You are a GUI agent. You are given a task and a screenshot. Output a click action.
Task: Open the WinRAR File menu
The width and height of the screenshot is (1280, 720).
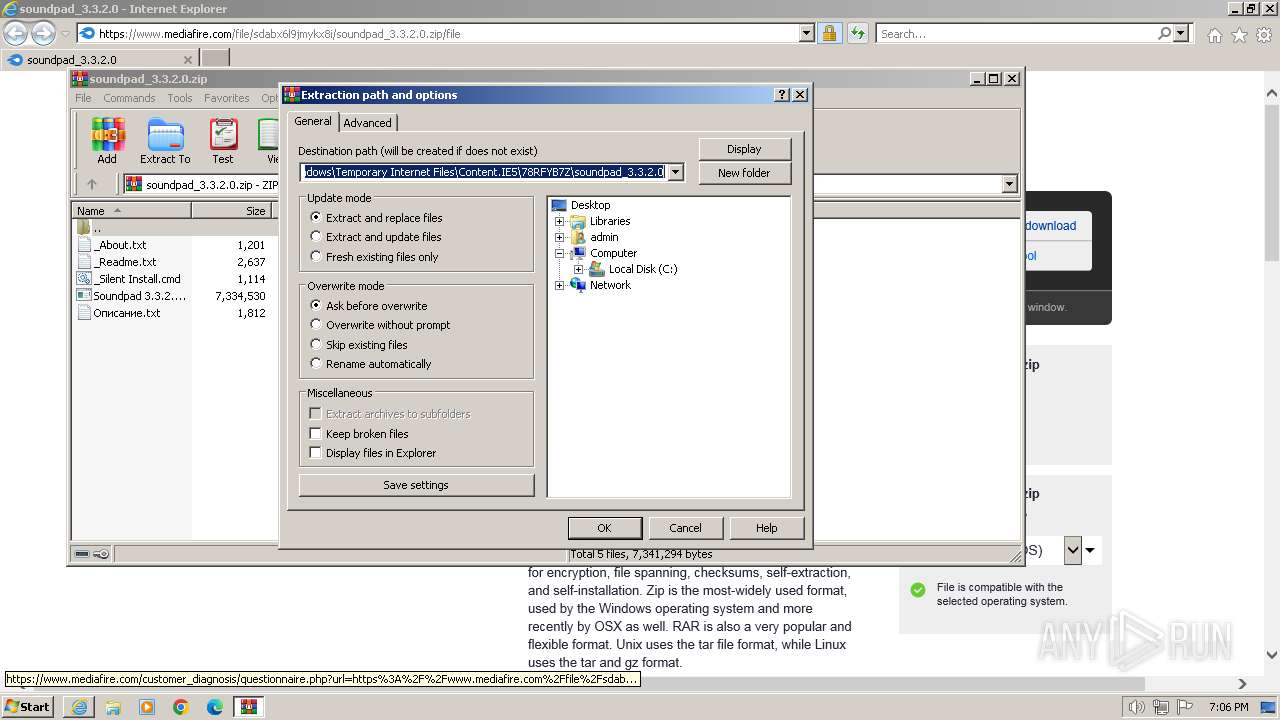click(x=83, y=98)
